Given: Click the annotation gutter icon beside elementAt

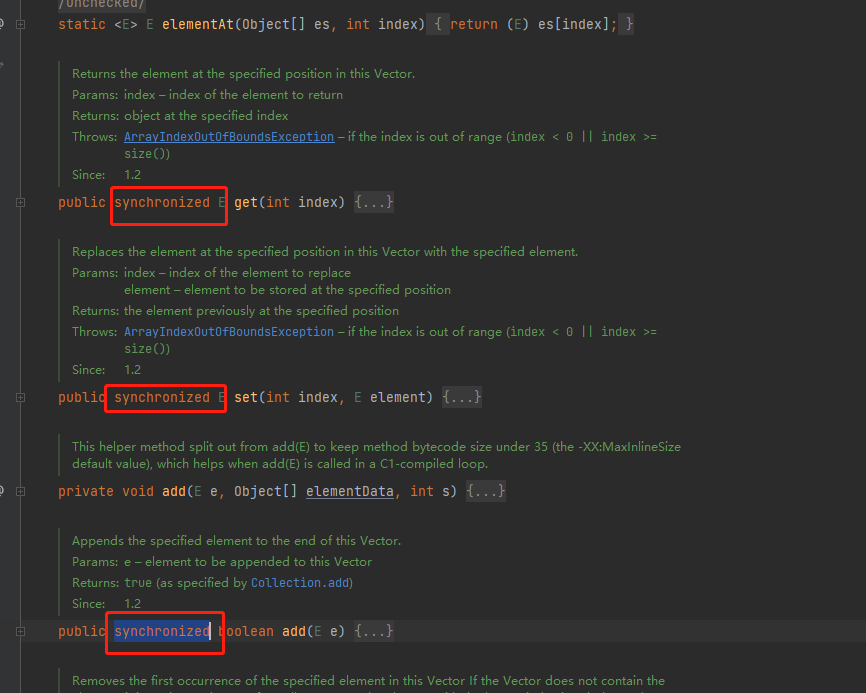Looking at the screenshot, I should [2, 23].
